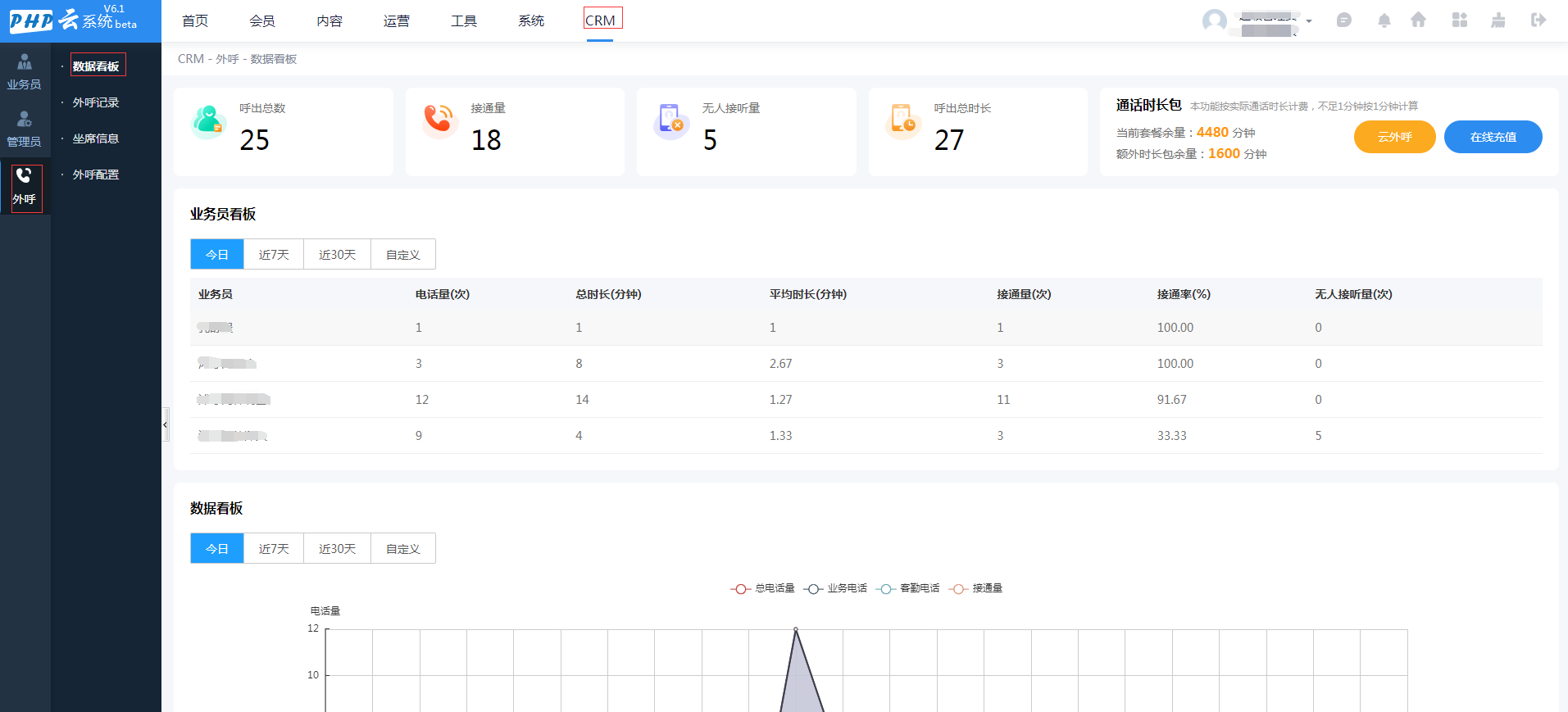
Task: Select 今日 in 业务员看板 filter
Action: pyautogui.click(x=217, y=255)
